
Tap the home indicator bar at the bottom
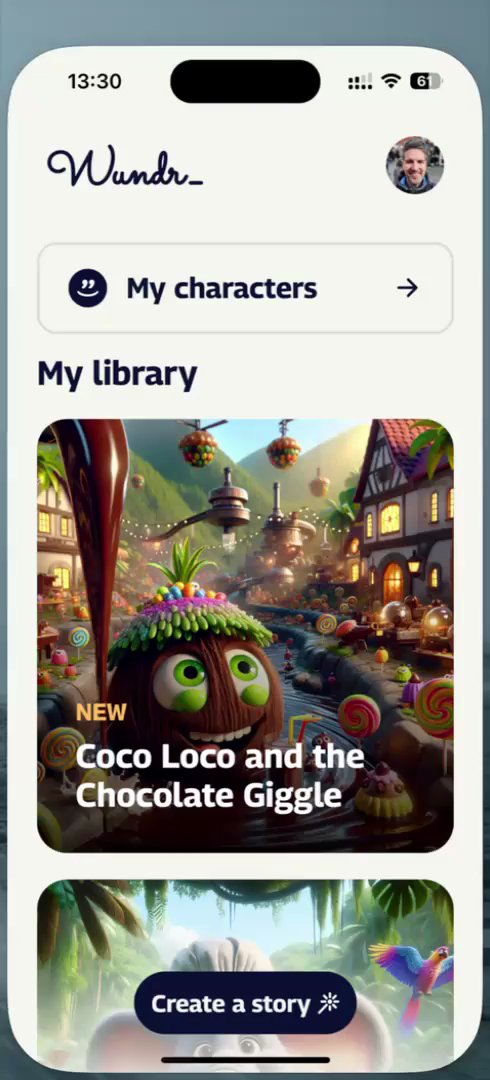245,1059
